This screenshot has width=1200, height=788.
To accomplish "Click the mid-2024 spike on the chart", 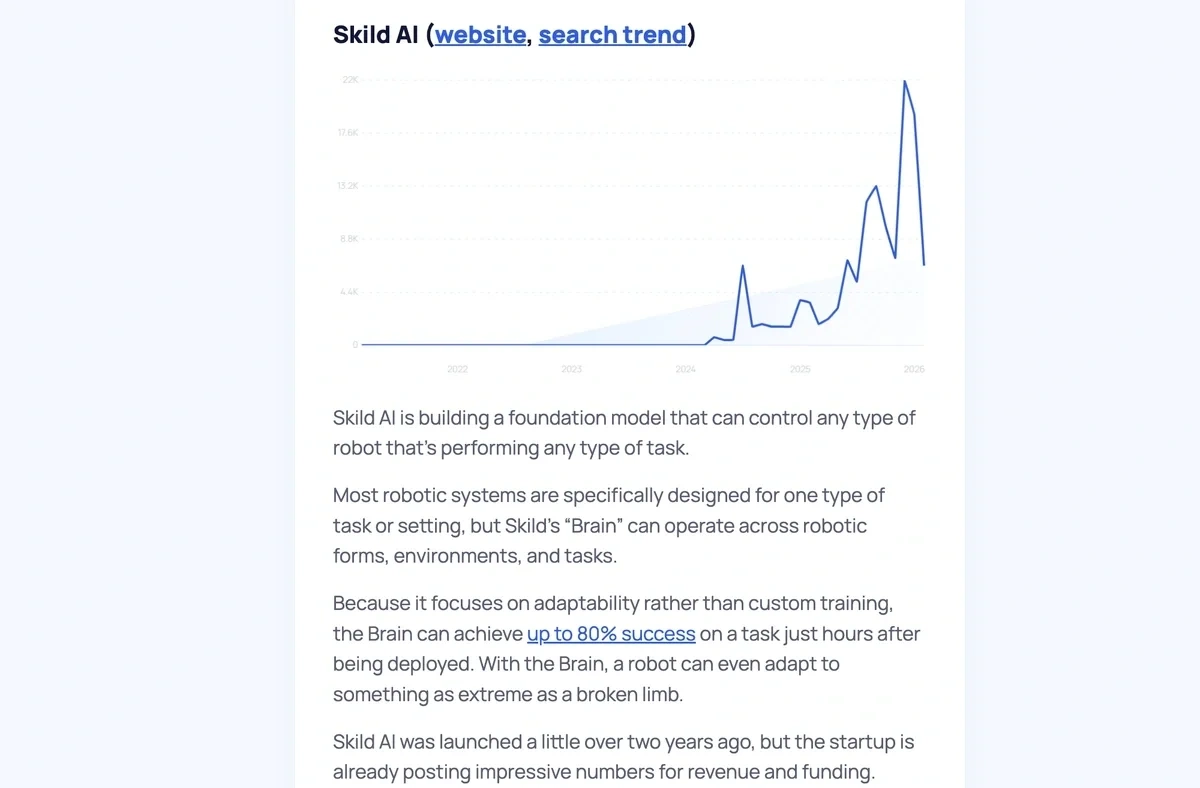I will click(x=742, y=266).
